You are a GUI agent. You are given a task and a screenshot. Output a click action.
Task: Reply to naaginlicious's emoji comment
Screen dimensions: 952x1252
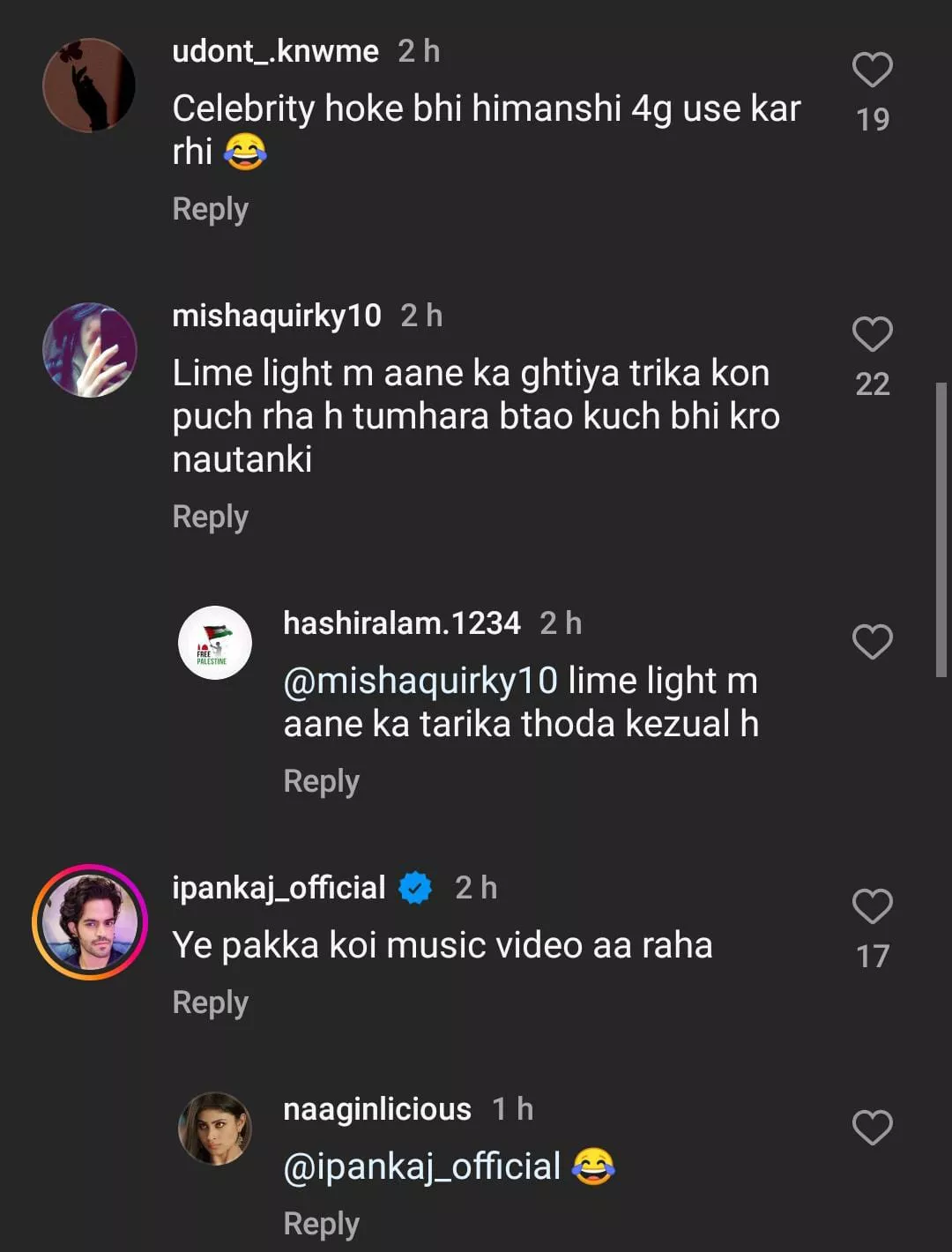tap(321, 1224)
